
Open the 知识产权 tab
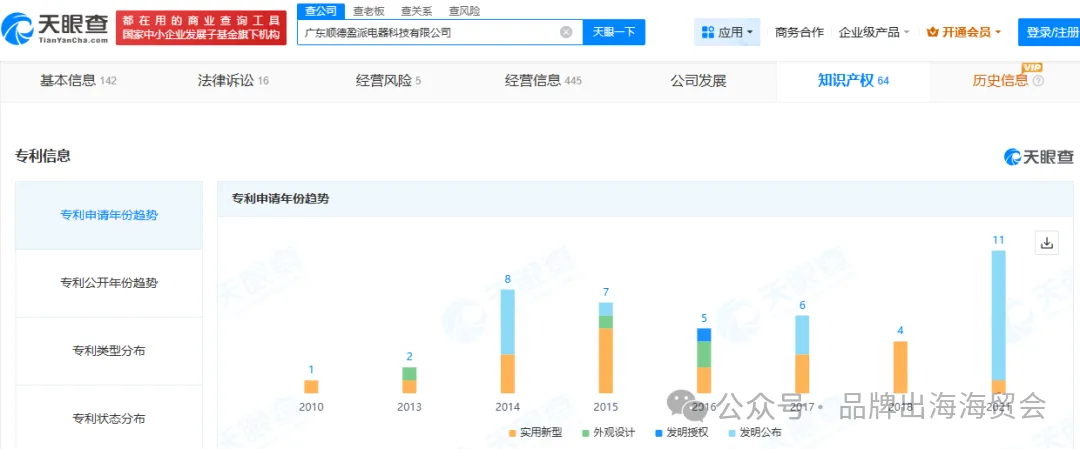853,81
